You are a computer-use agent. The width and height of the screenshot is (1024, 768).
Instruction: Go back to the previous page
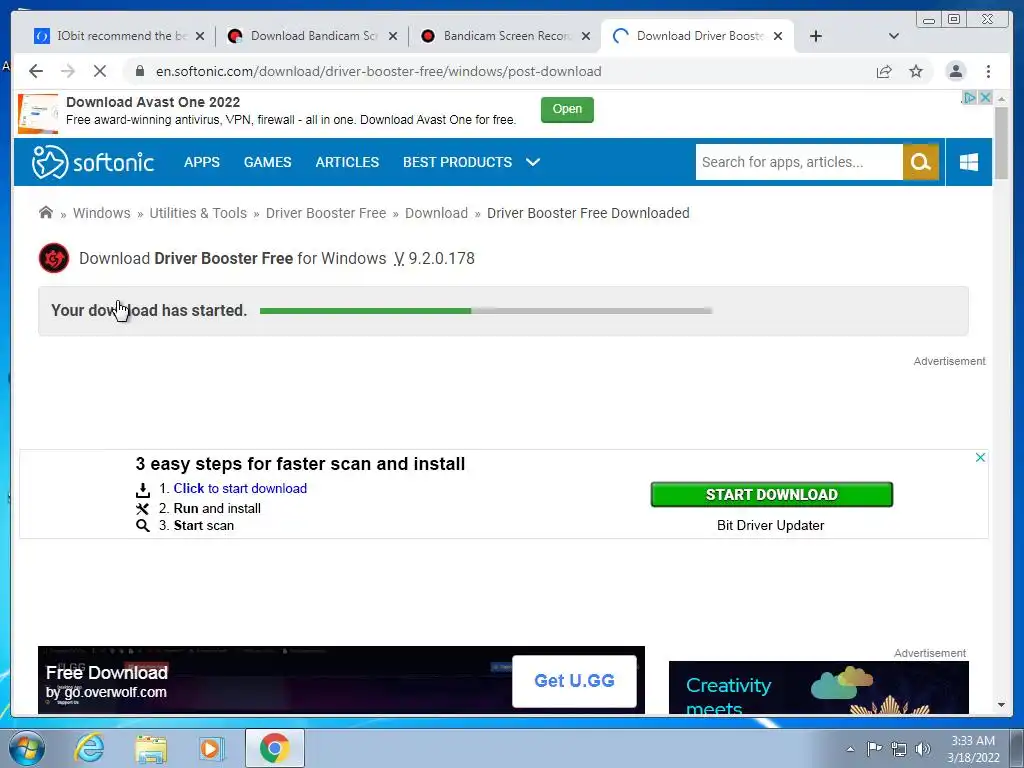coord(36,71)
